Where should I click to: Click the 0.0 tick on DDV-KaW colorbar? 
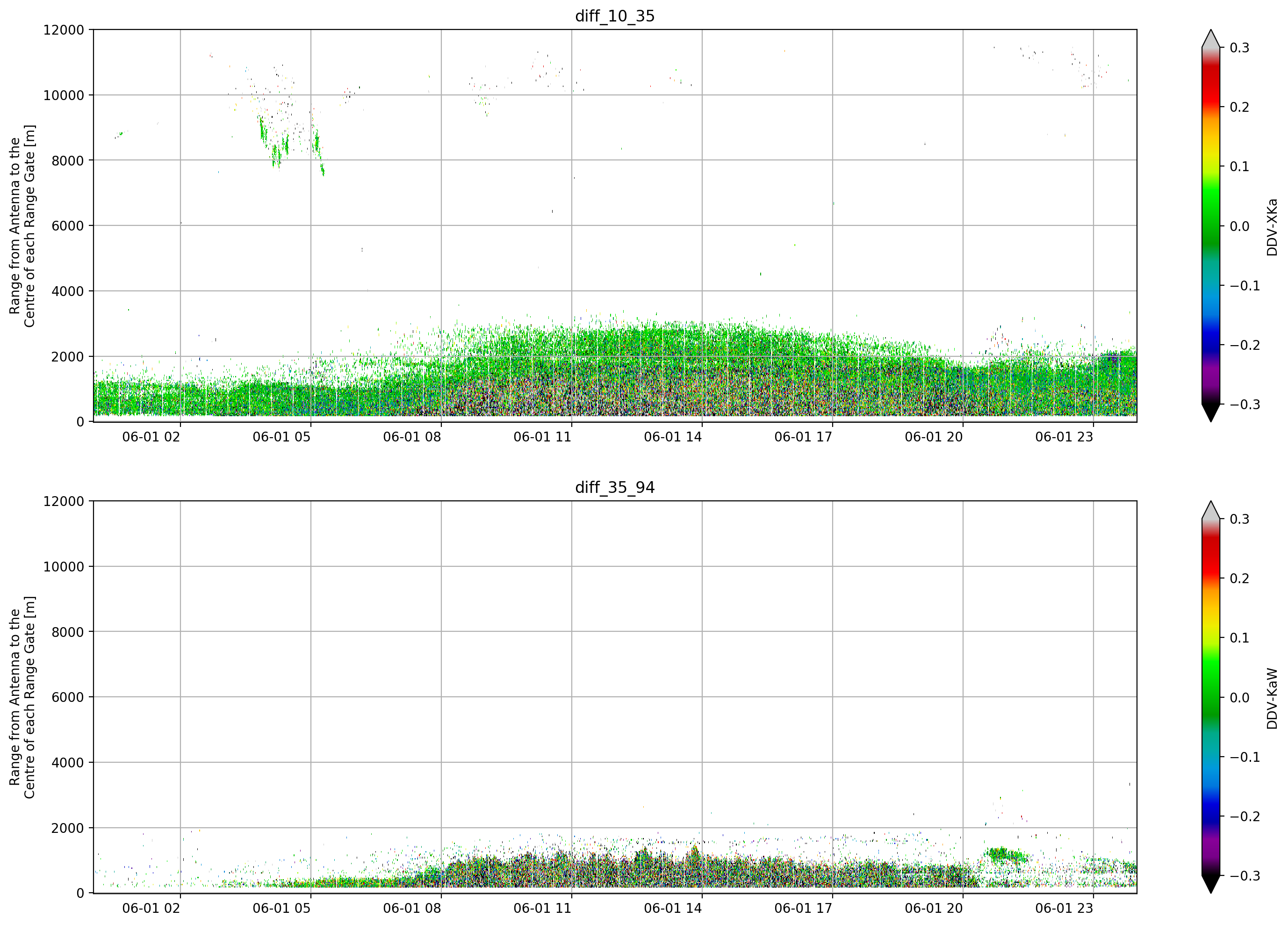click(x=1239, y=698)
